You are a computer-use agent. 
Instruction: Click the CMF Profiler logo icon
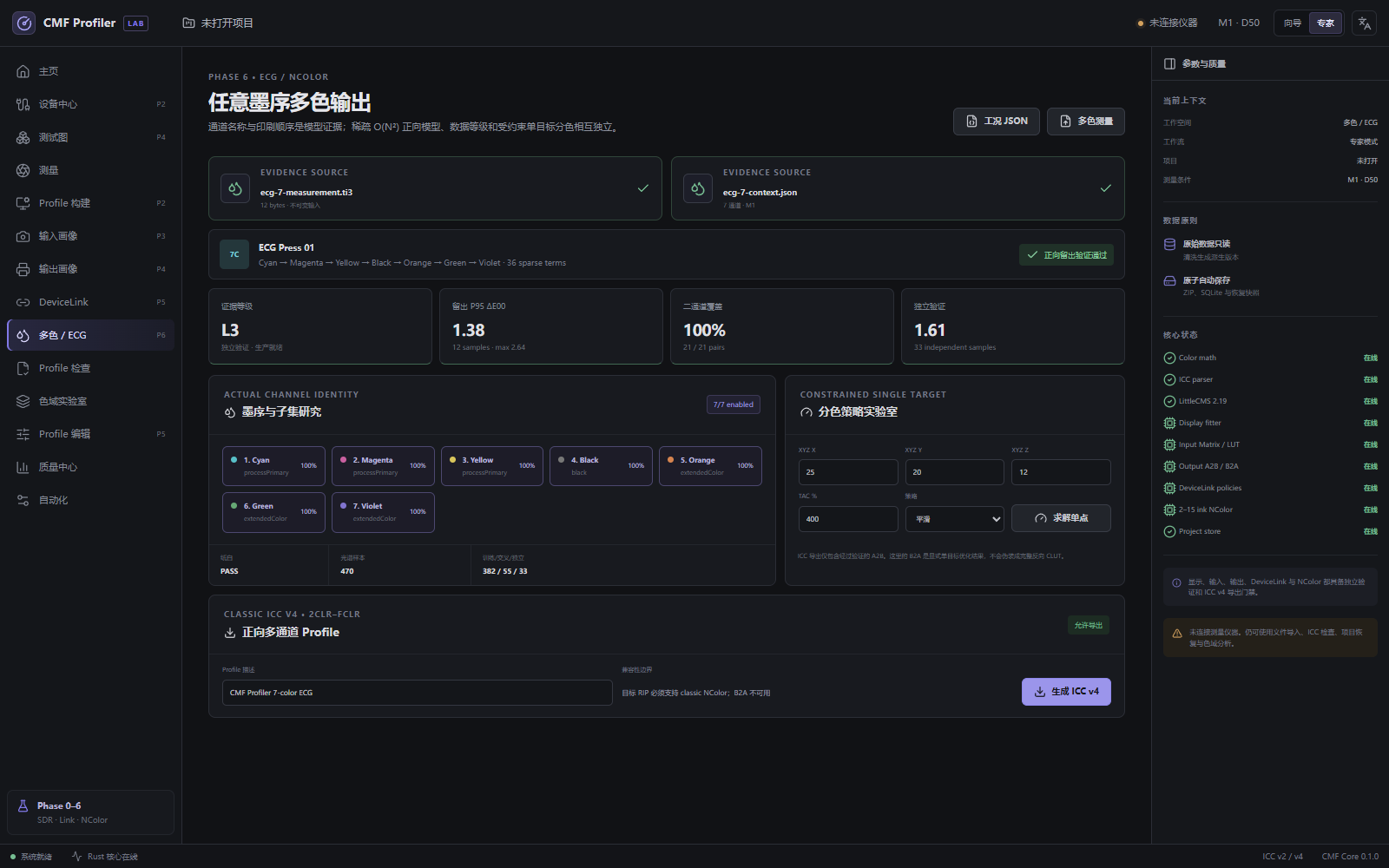[24, 23]
